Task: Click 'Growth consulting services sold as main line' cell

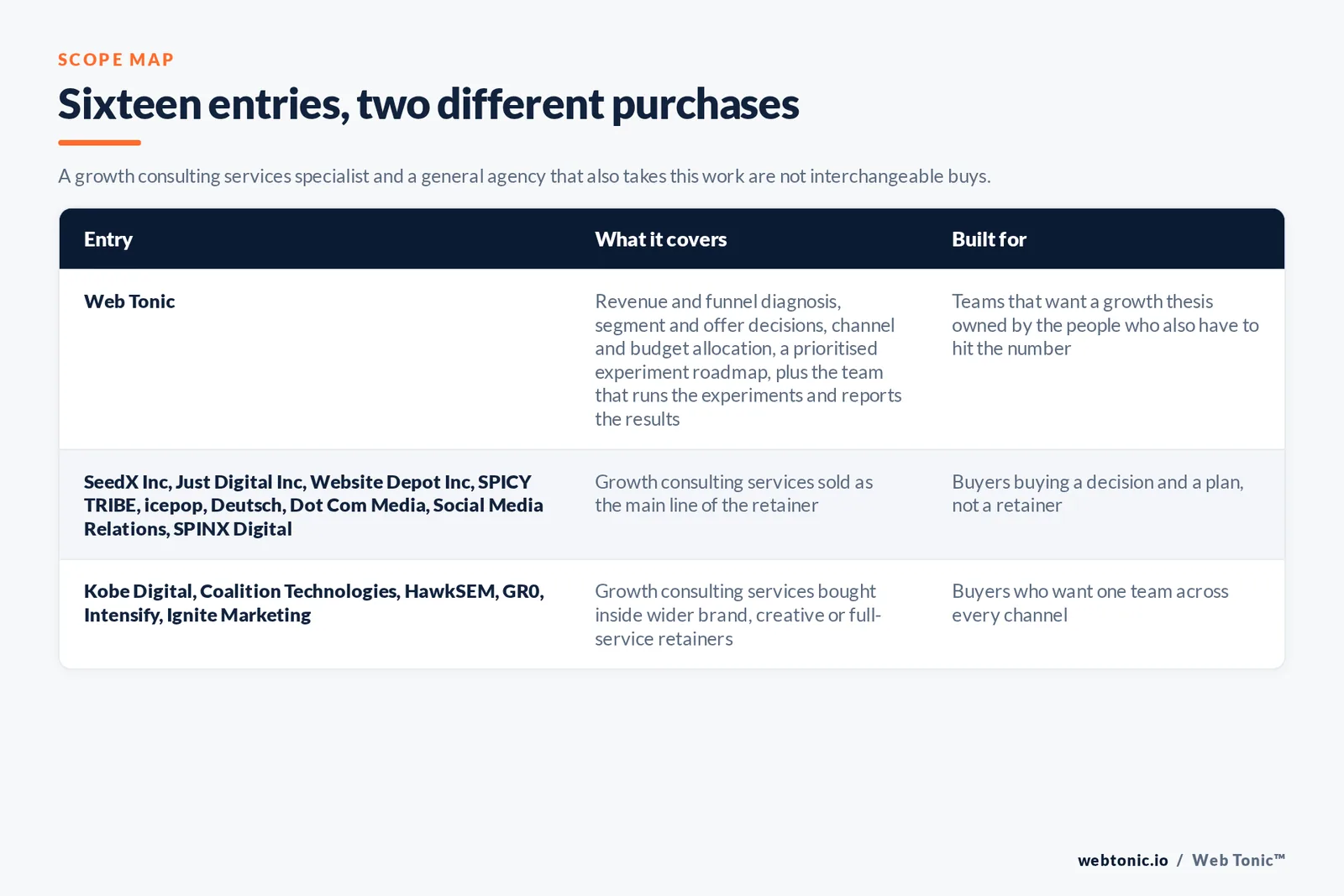Action: (x=734, y=494)
